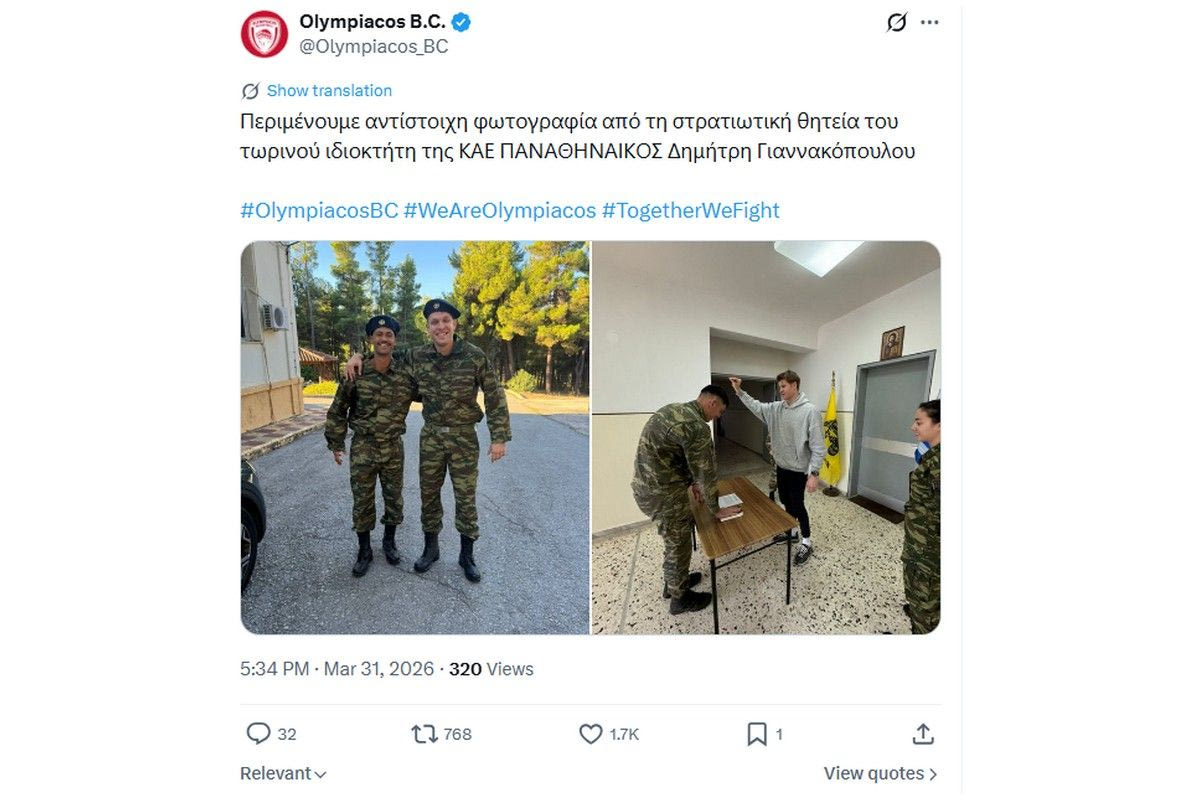Expand the Relevant sort dropdown
Image resolution: width=1200 pixels, height=800 pixels.
(284, 773)
